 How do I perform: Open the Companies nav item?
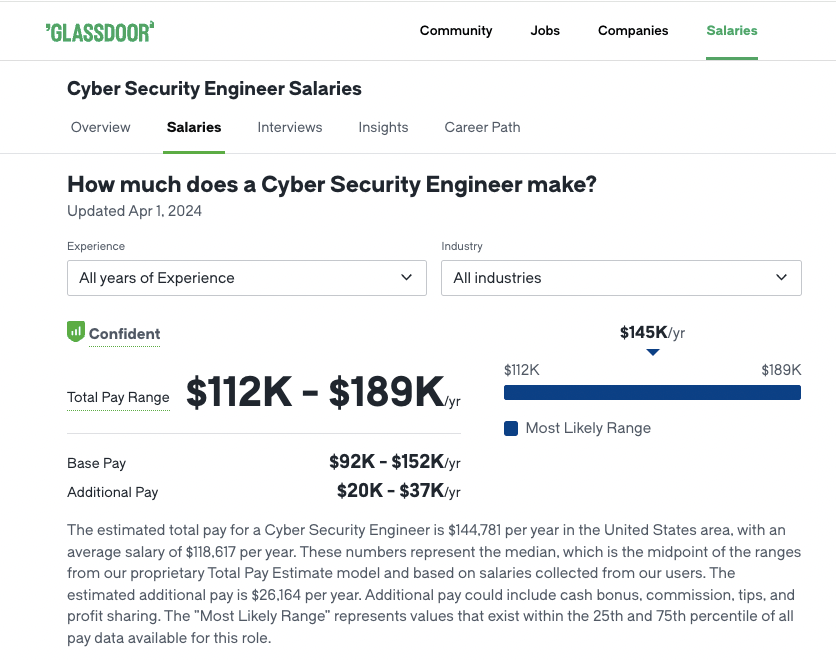[633, 31]
